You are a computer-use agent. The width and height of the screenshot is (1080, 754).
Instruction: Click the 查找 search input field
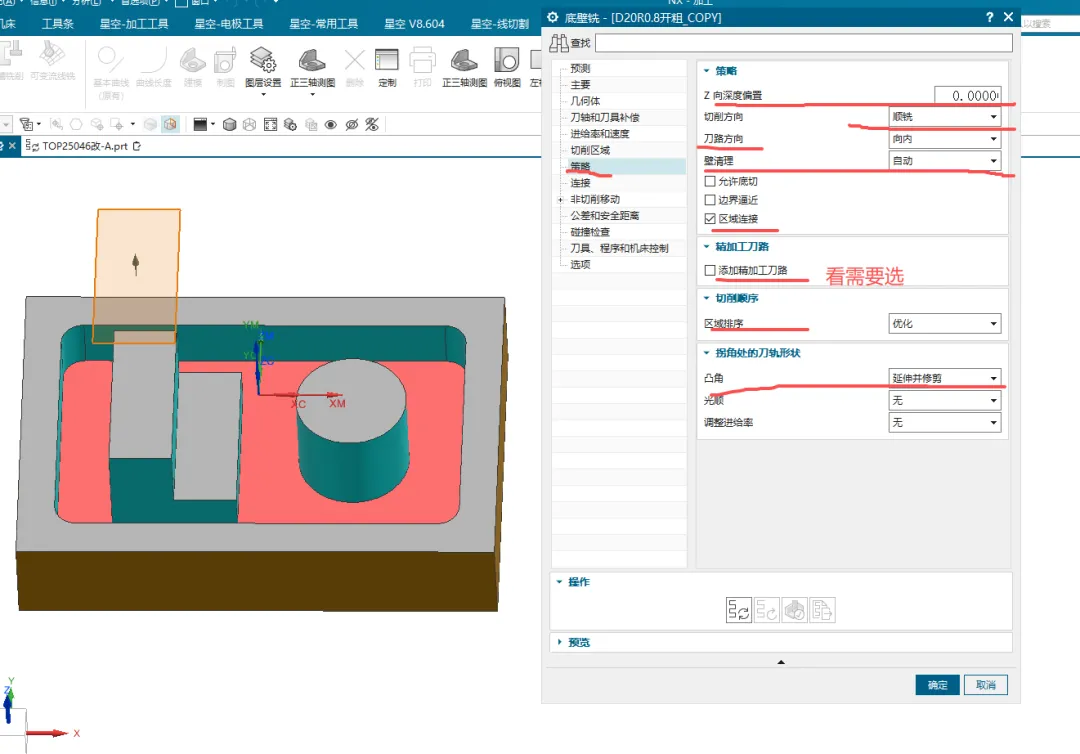pos(804,43)
